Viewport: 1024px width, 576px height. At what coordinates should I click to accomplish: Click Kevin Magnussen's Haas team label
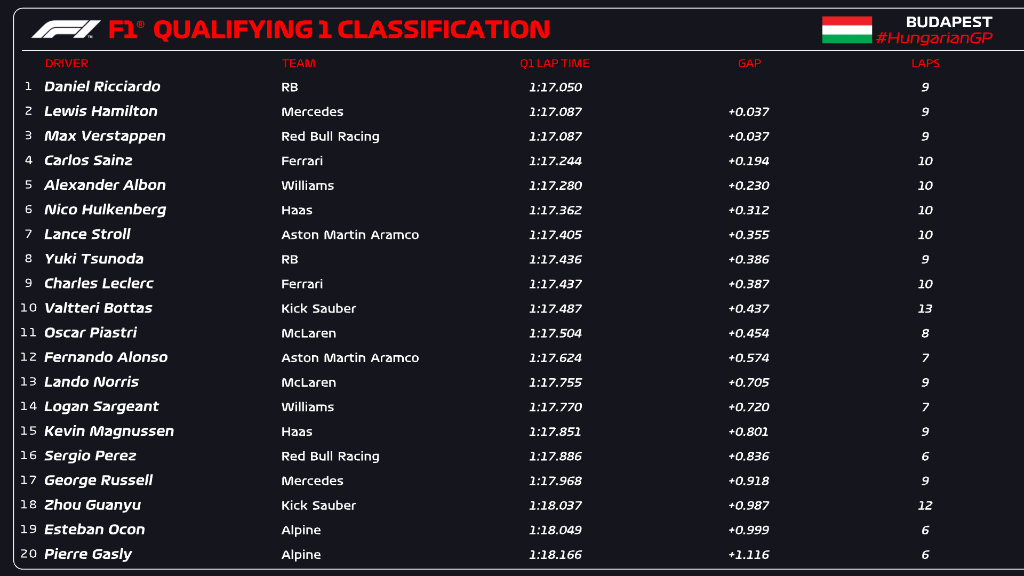click(297, 432)
